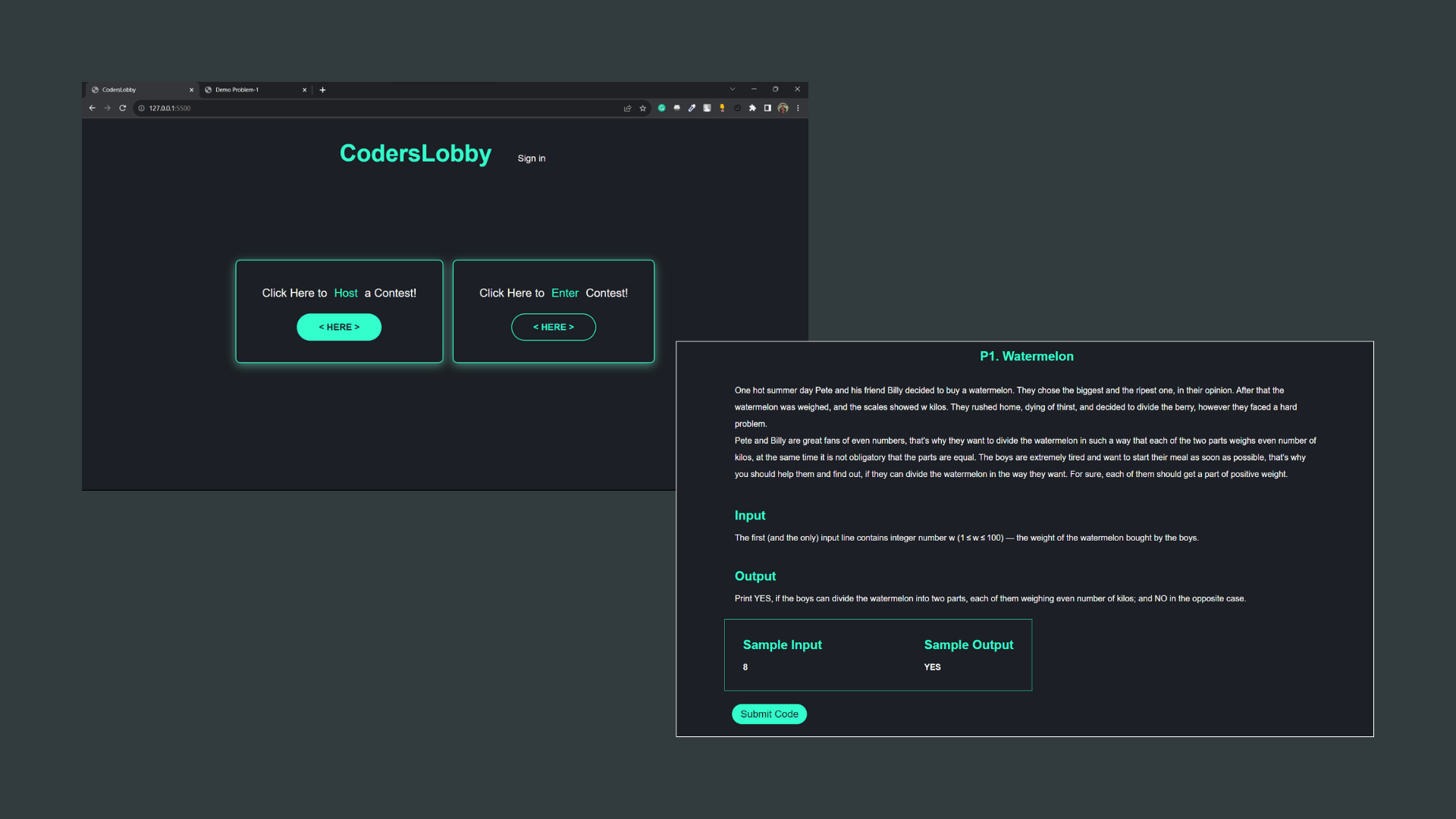Open a new tab with the plus button
Image resolution: width=1456 pixels, height=819 pixels.
pyautogui.click(x=323, y=89)
